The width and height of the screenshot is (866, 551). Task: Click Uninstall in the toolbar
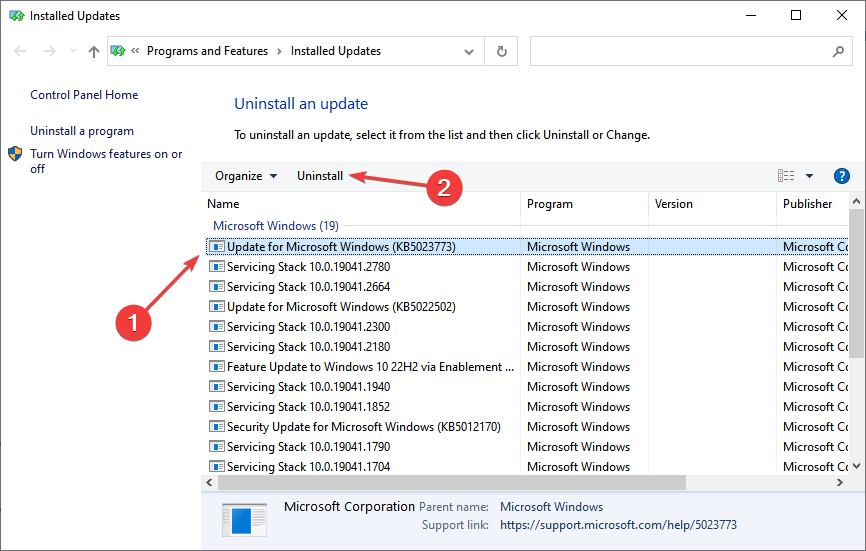click(x=320, y=176)
